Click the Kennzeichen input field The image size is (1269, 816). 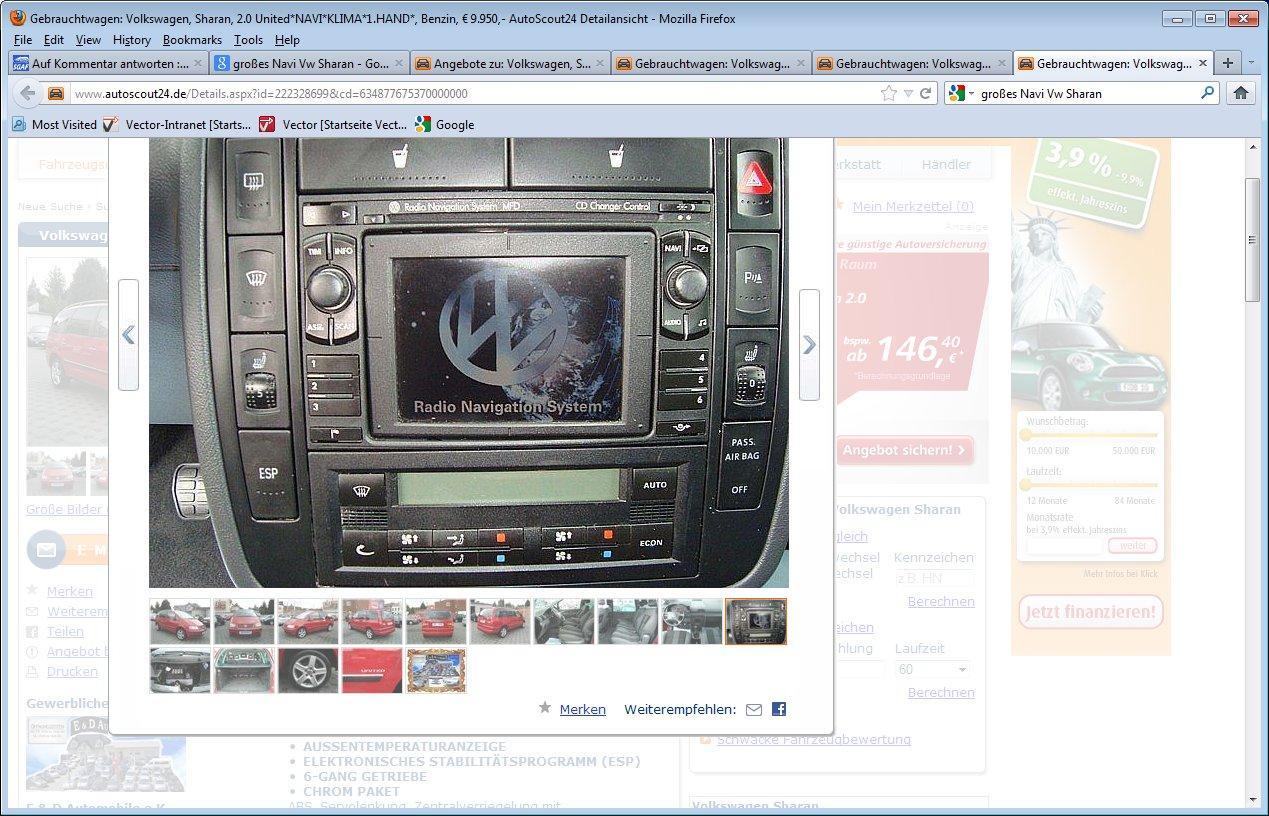[x=934, y=578]
